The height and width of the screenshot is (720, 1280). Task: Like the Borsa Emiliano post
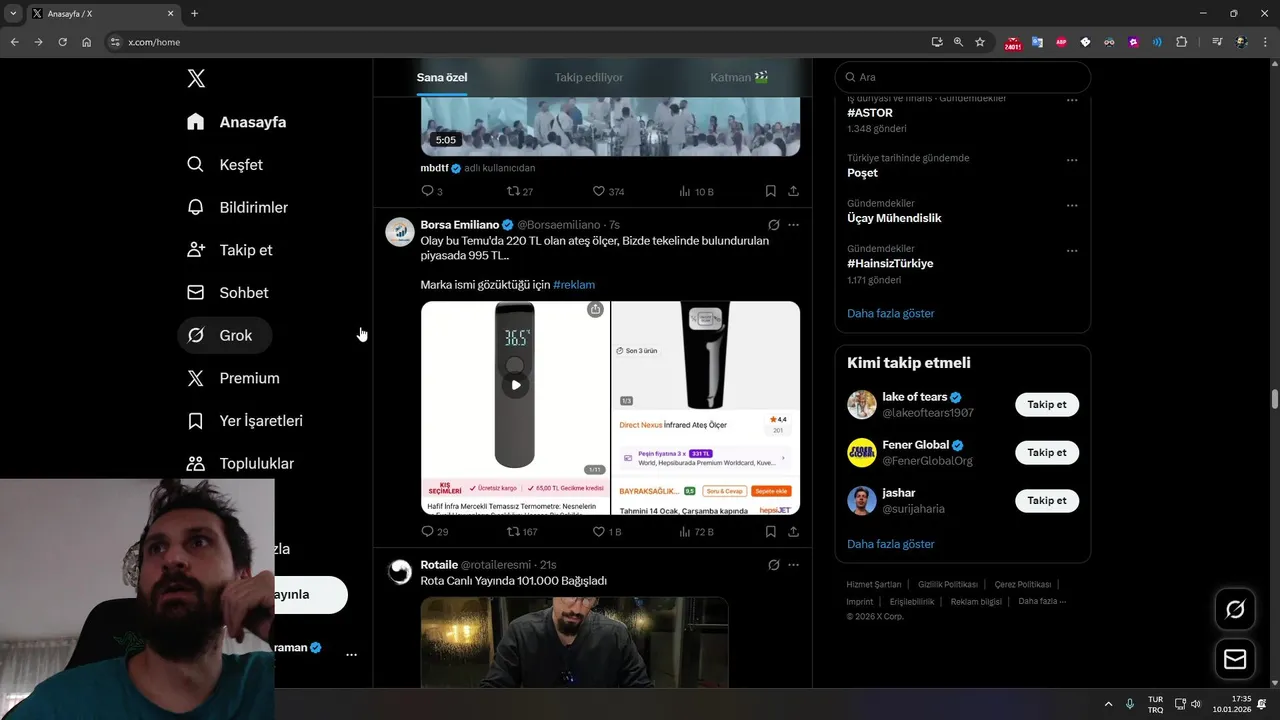[x=599, y=532]
